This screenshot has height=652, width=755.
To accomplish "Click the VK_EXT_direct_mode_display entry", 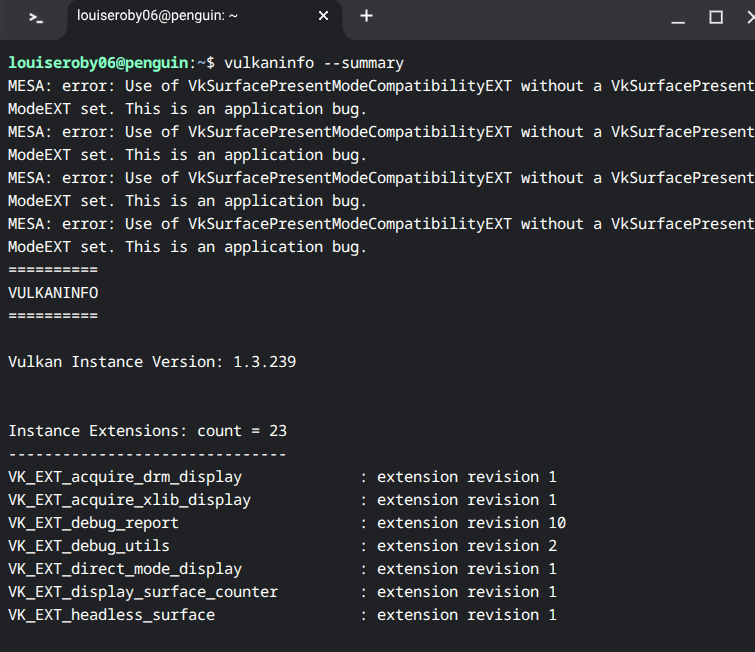I will (x=125, y=569).
